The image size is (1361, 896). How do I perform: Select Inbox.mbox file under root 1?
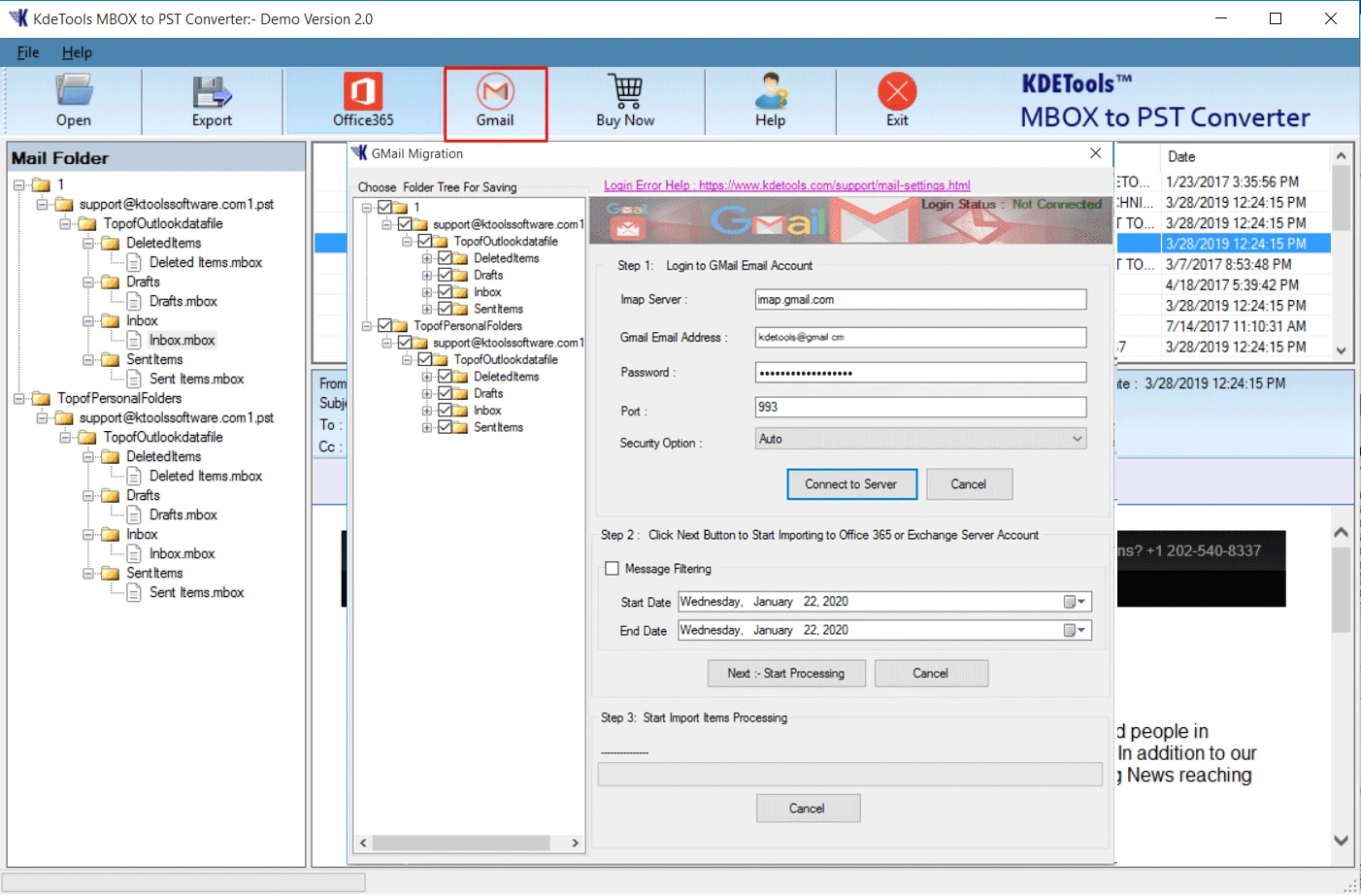pos(183,340)
